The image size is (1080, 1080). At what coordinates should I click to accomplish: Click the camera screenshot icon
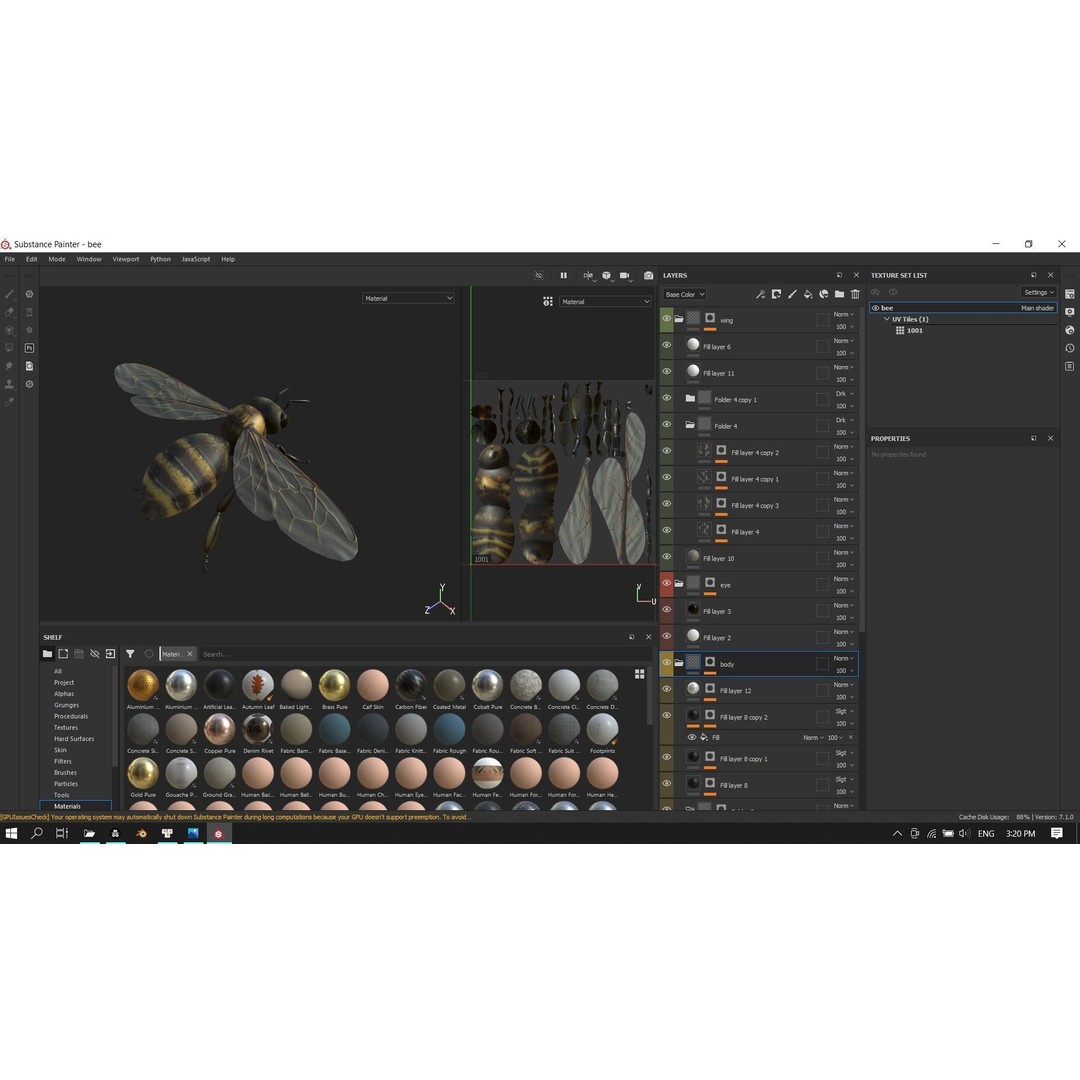coord(648,276)
